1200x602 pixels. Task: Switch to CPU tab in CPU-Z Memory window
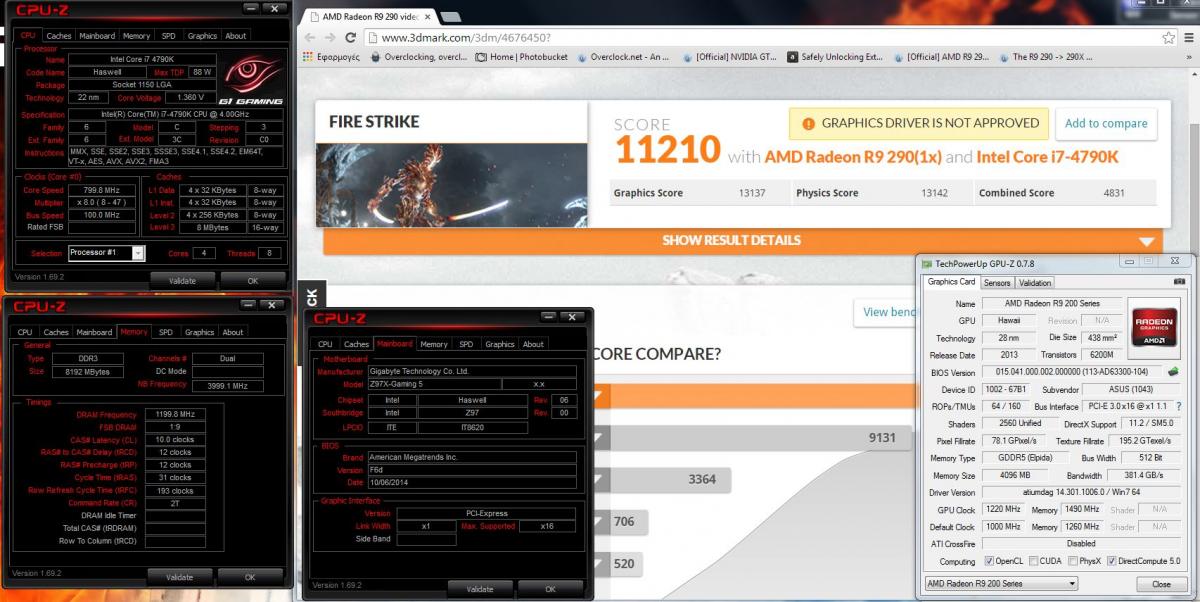click(25, 332)
